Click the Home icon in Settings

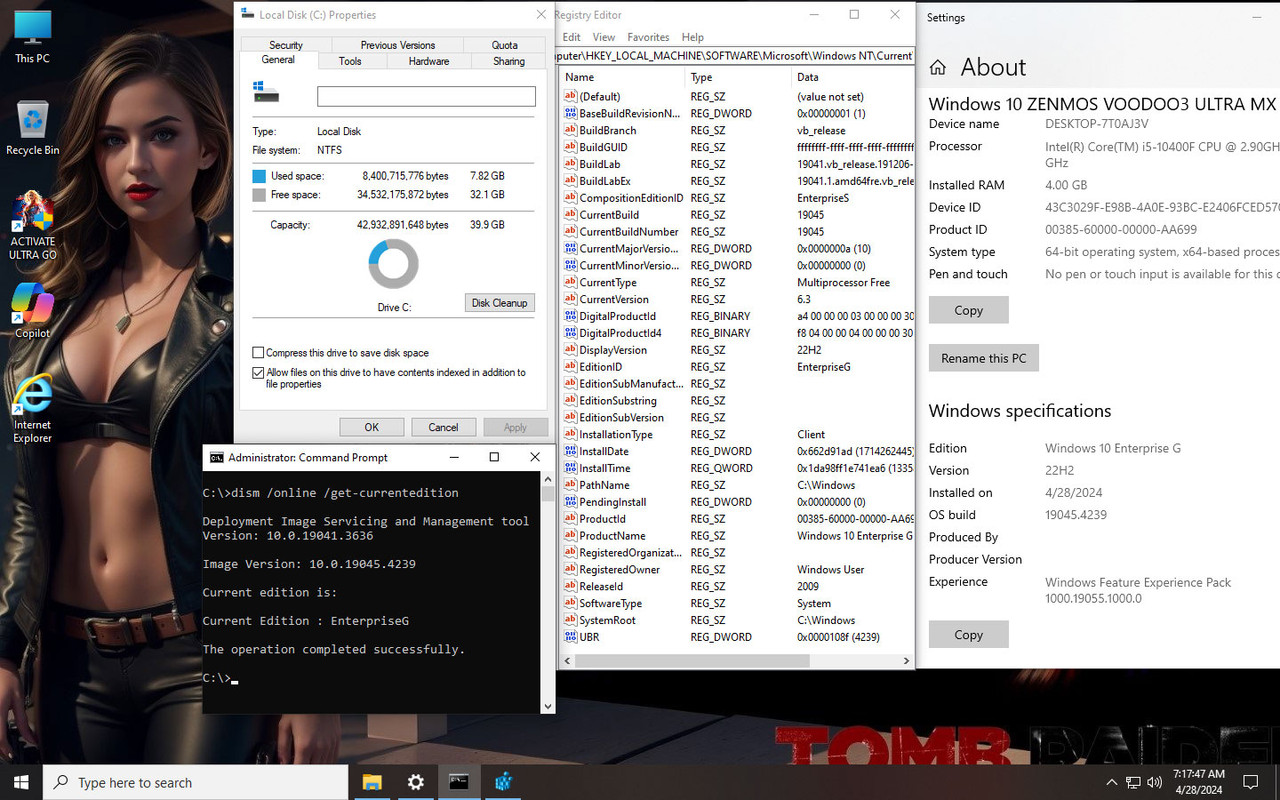938,67
